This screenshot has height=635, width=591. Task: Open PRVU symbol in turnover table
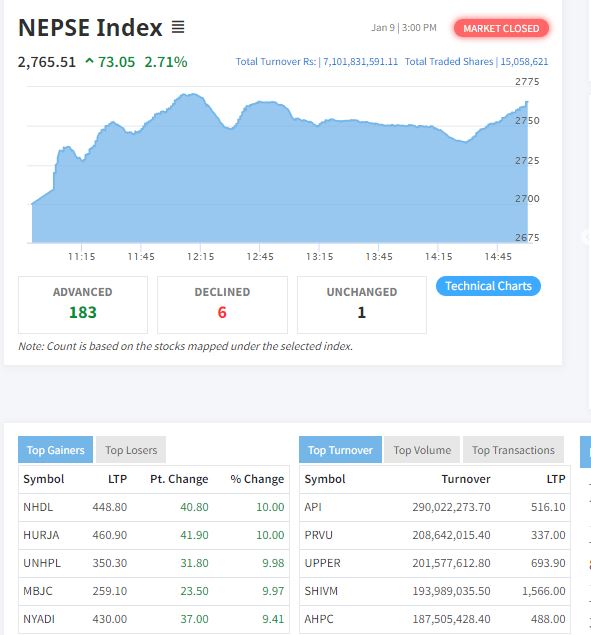click(318, 535)
